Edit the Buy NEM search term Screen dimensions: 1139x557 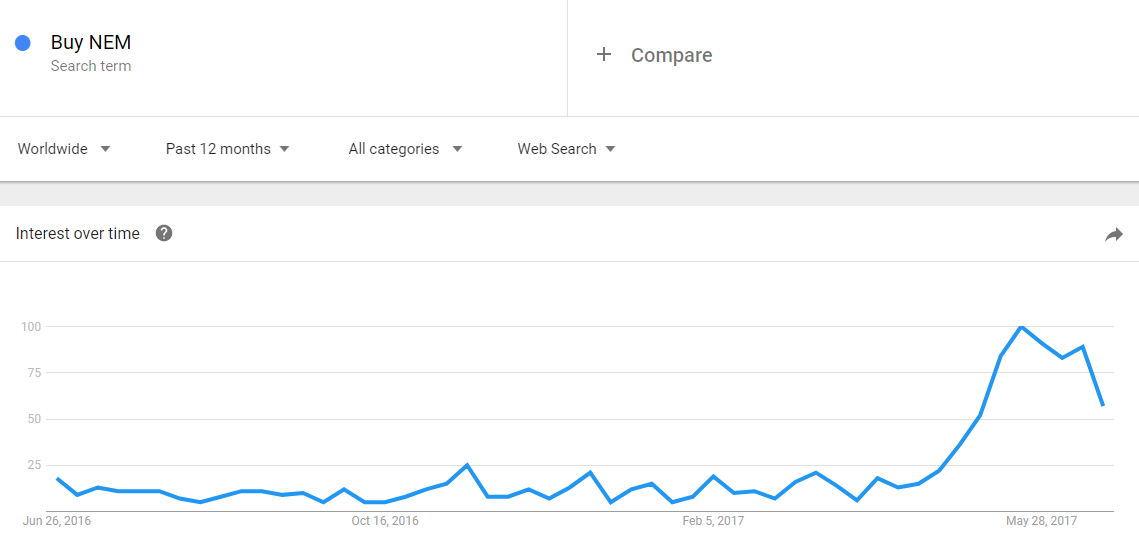[91, 43]
